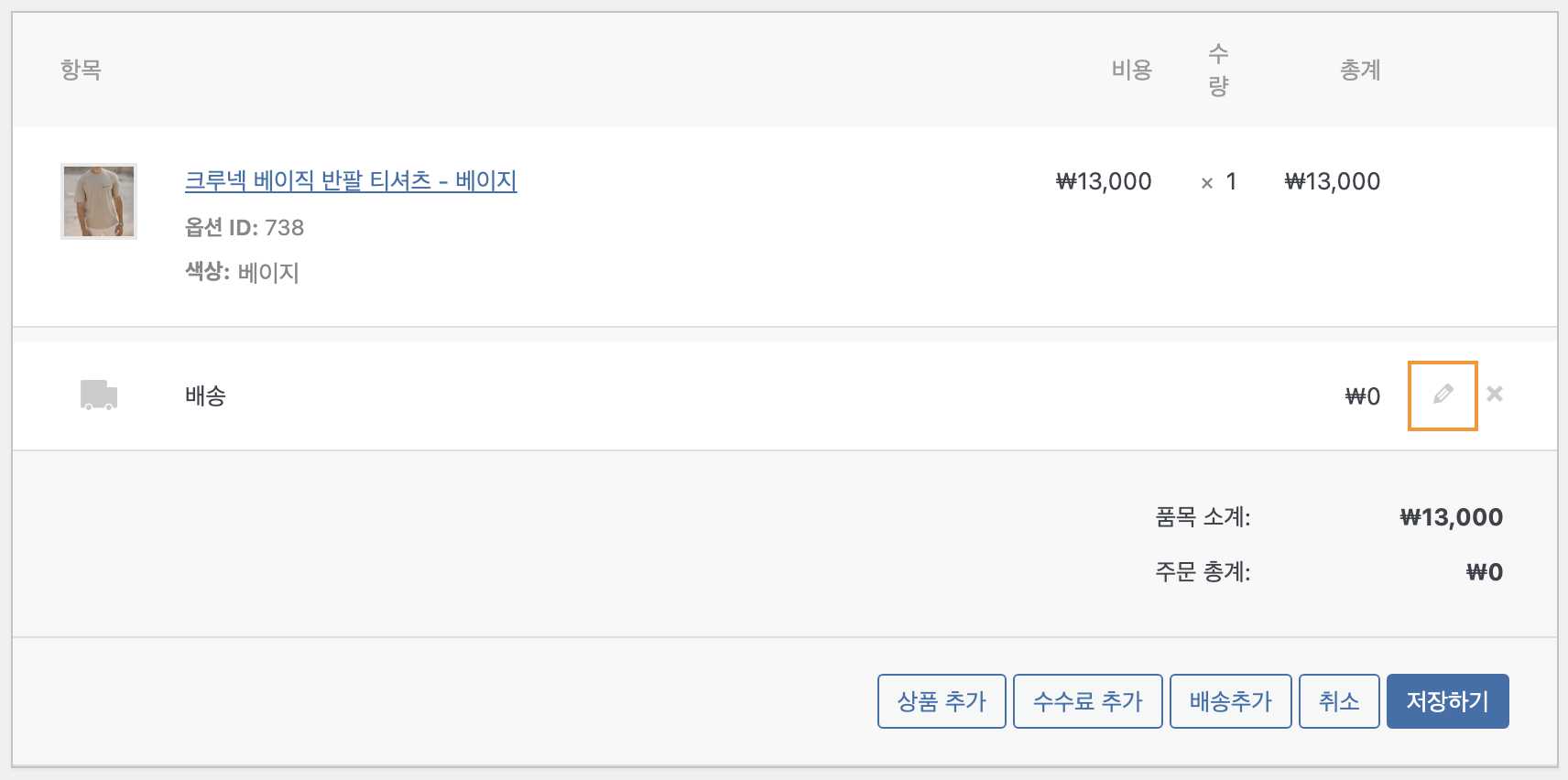The width and height of the screenshot is (1568, 780).
Task: Click the 품목 소계 amount ₩13,000
Action: click(x=1452, y=517)
